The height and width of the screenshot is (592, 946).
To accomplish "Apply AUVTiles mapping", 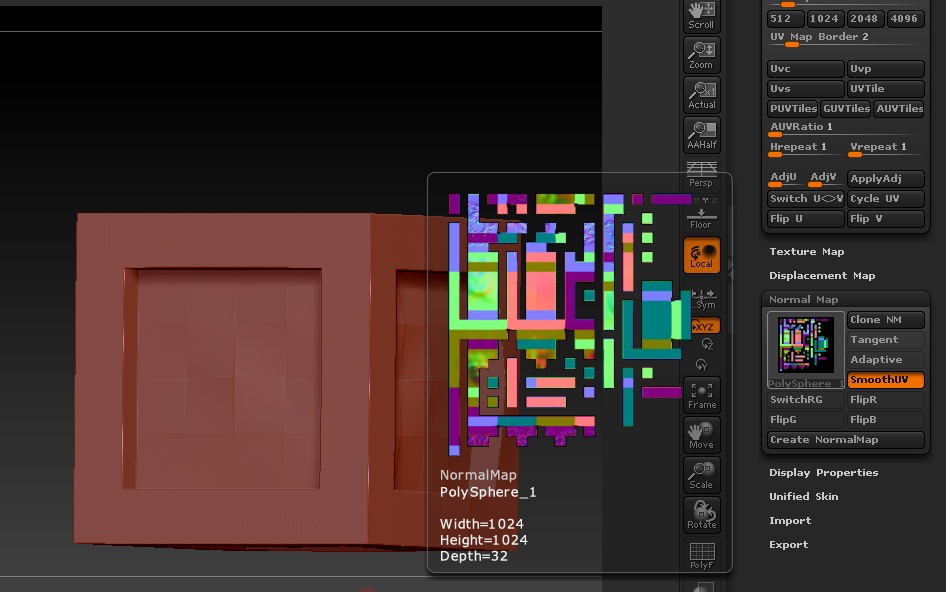I will [x=899, y=109].
